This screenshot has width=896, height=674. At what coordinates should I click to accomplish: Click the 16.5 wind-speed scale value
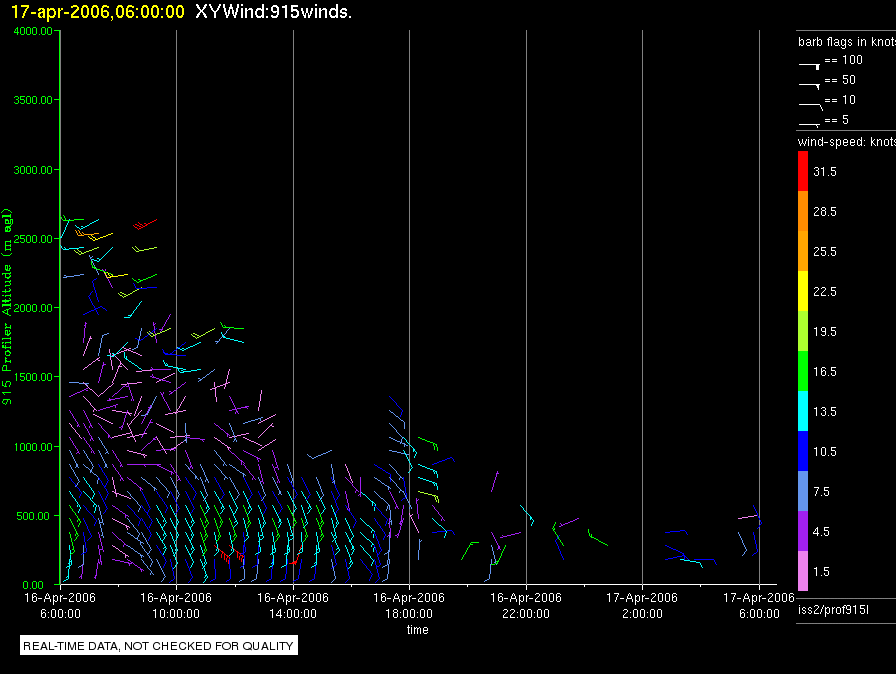825,372
